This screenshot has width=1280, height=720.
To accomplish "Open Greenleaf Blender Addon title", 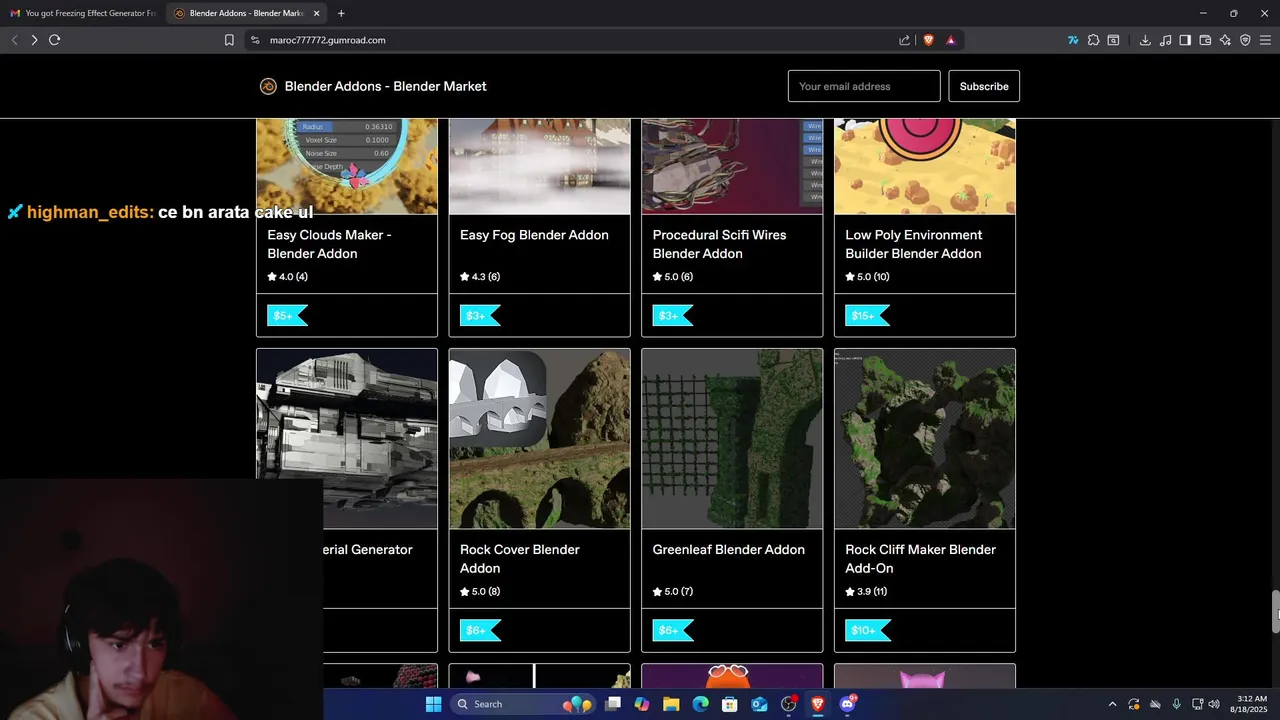I will [728, 550].
